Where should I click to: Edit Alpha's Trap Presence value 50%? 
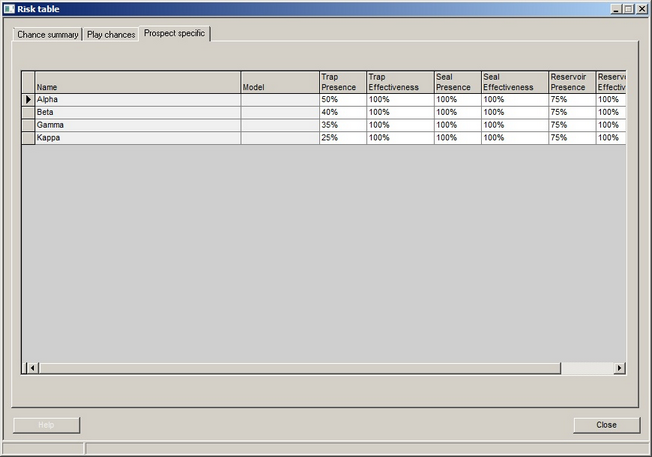click(x=341, y=100)
